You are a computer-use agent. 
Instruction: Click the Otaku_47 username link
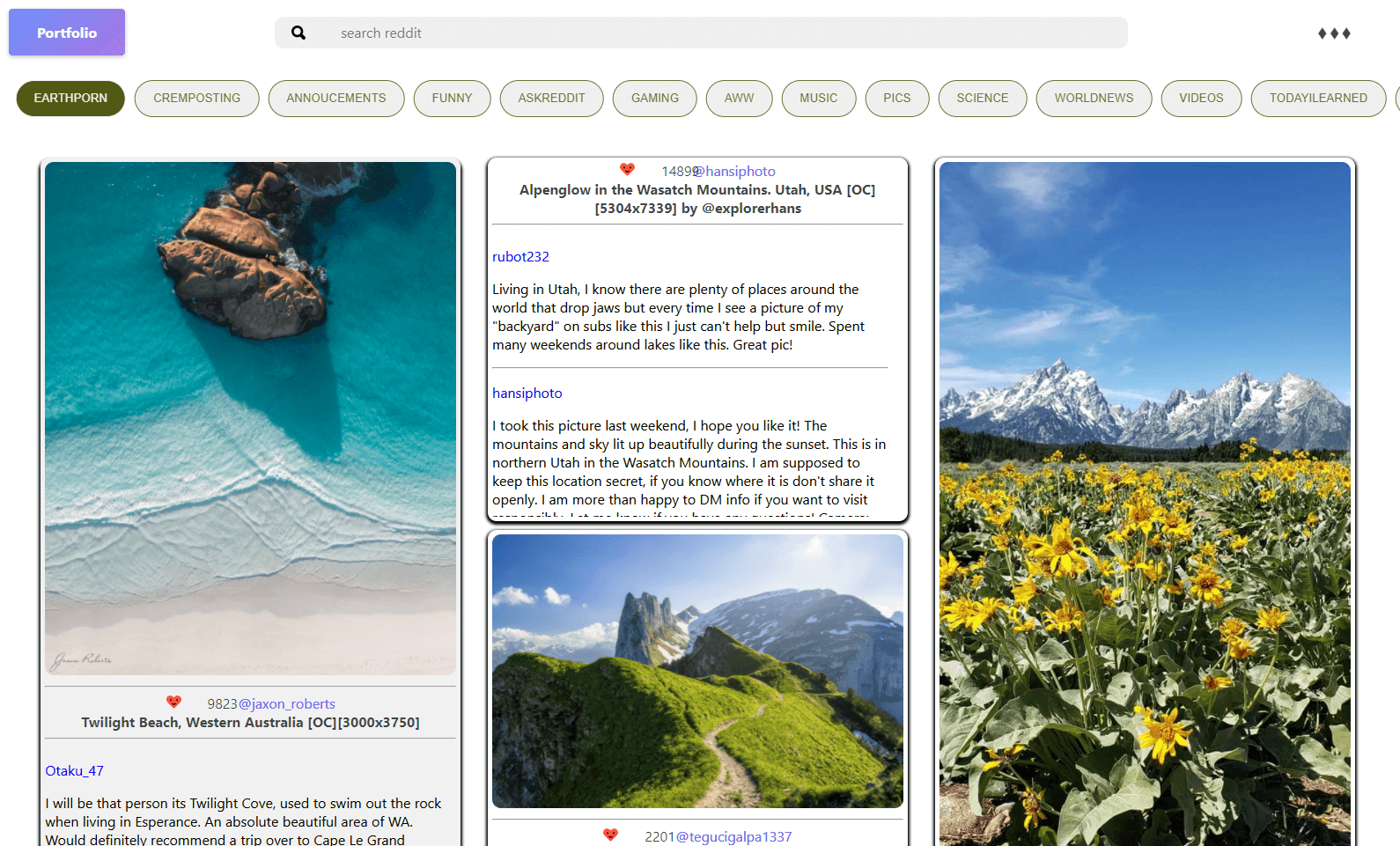click(74, 771)
